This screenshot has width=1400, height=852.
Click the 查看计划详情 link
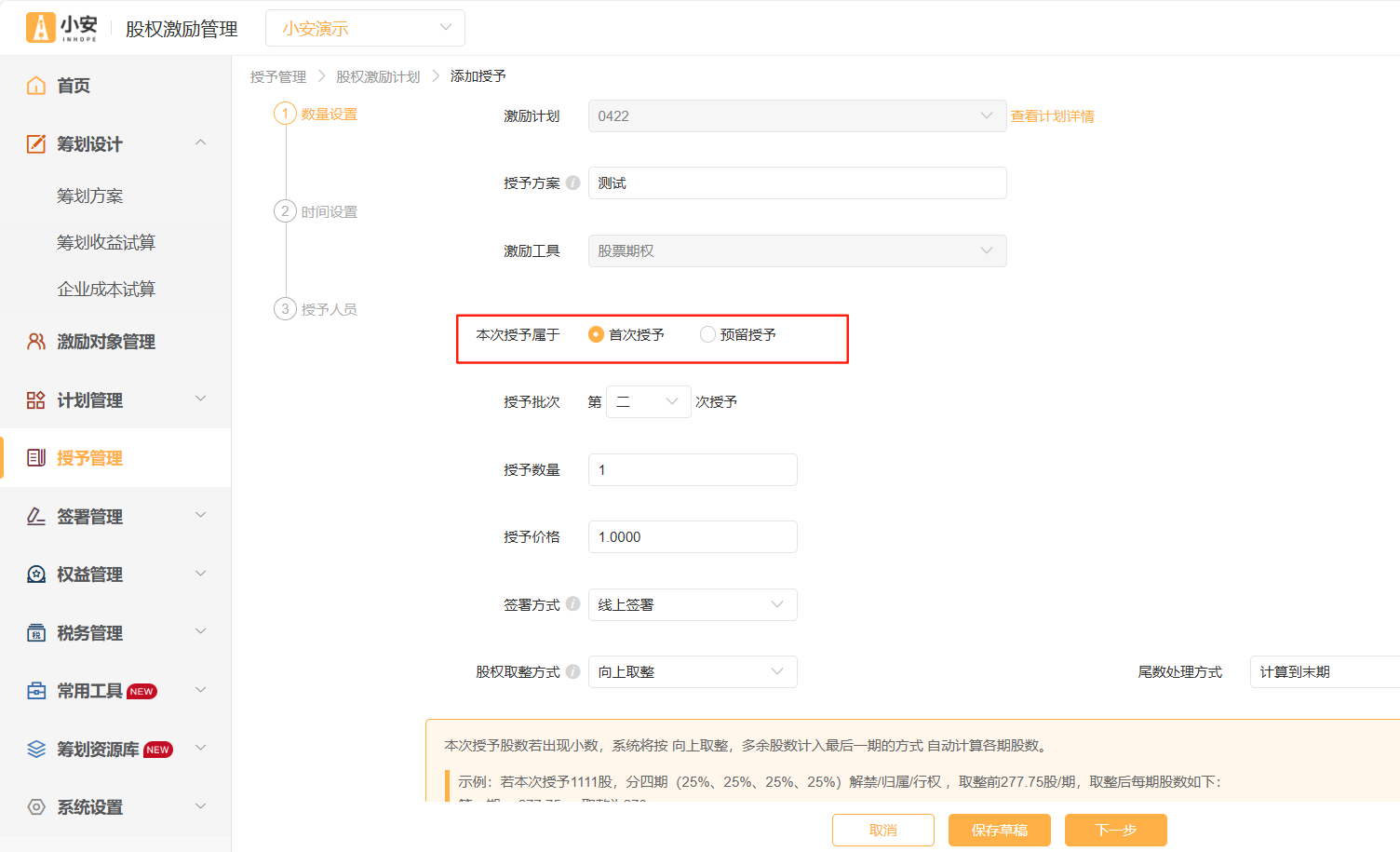(1053, 116)
